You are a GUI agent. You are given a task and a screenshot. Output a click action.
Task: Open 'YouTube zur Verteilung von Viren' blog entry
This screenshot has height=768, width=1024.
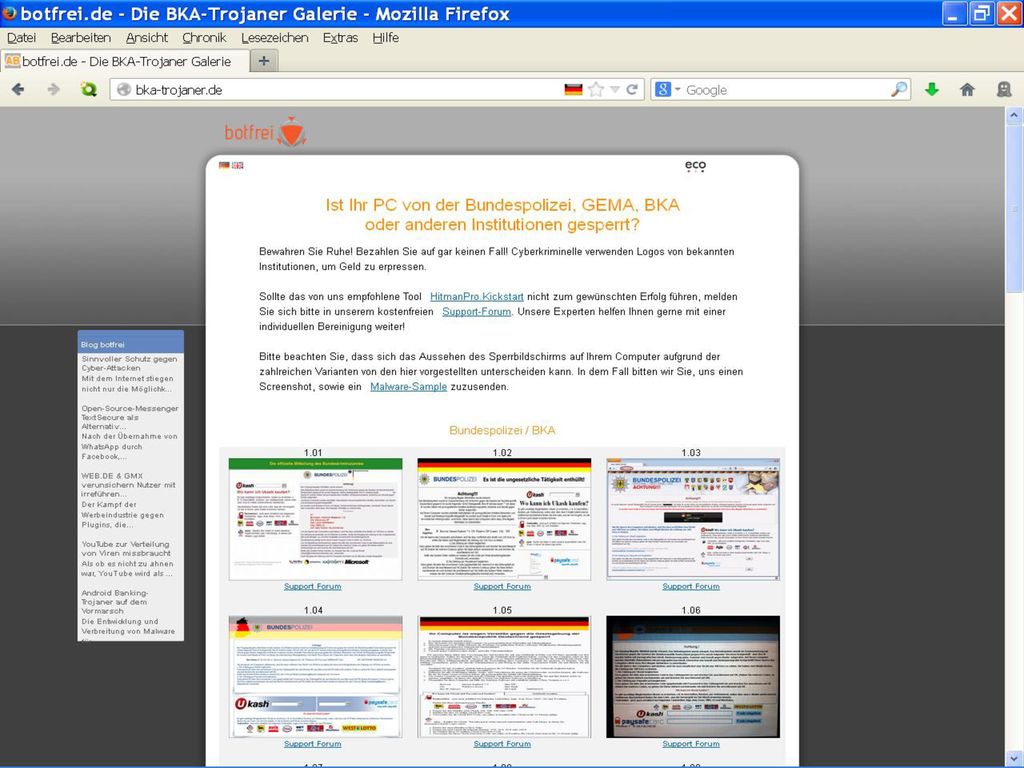coord(125,549)
